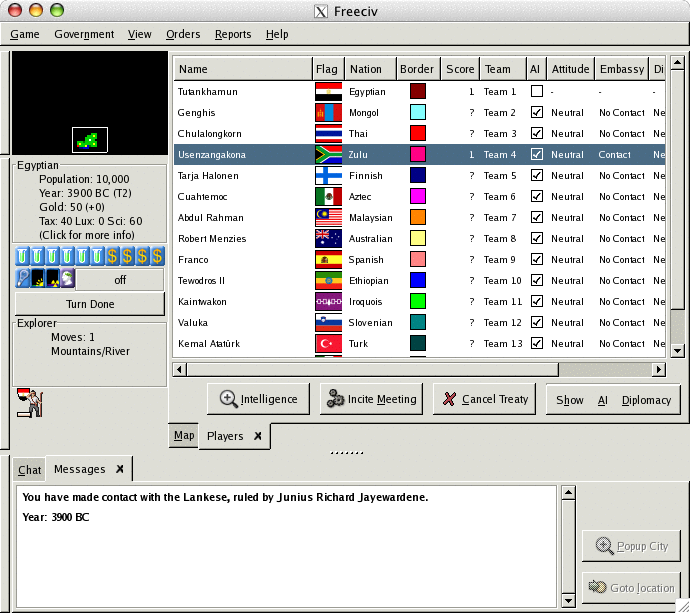The image size is (690, 613).
Task: Close the Players tab with its X
Action: coord(258,436)
